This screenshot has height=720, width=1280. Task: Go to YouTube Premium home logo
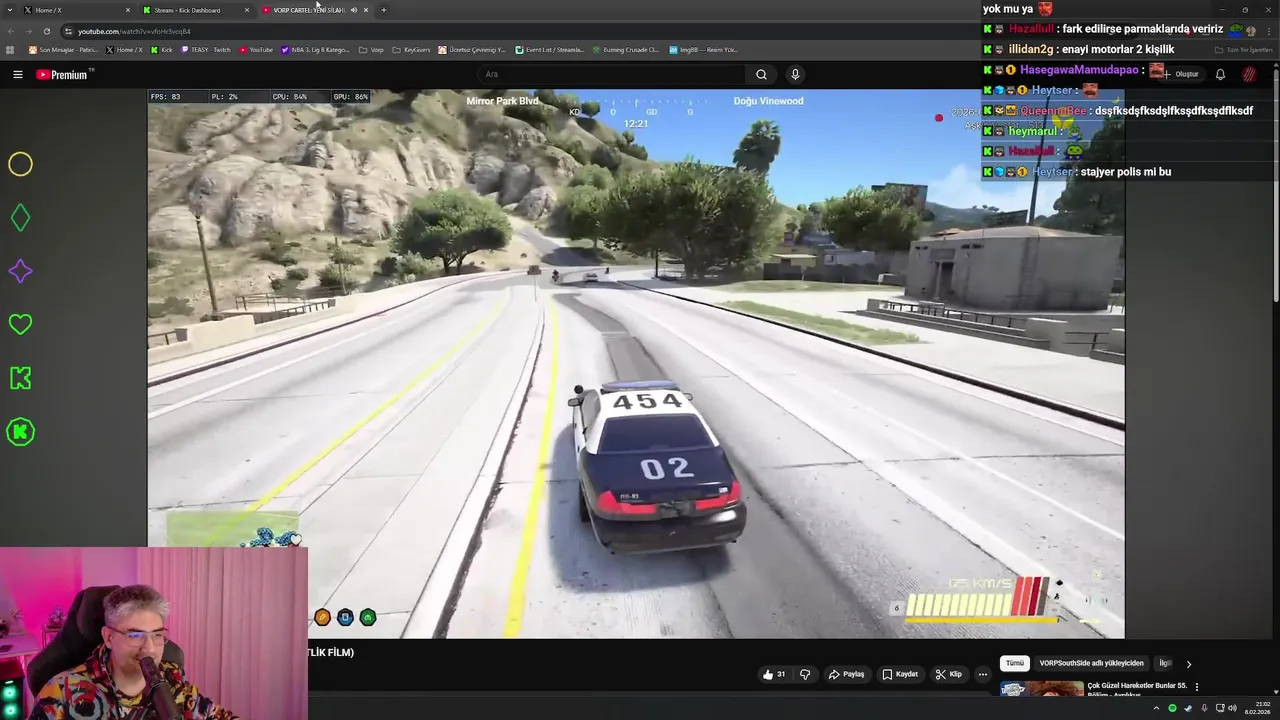click(x=64, y=74)
